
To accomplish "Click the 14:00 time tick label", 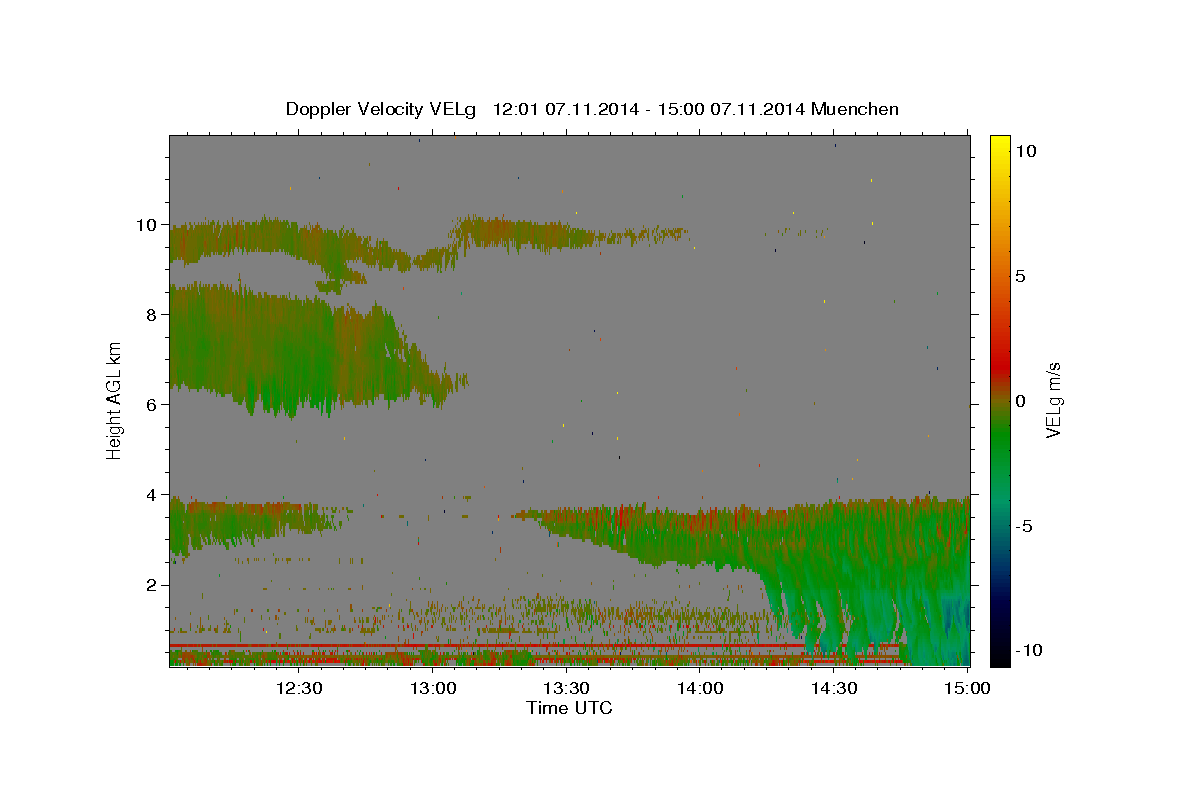I will tap(700, 688).
